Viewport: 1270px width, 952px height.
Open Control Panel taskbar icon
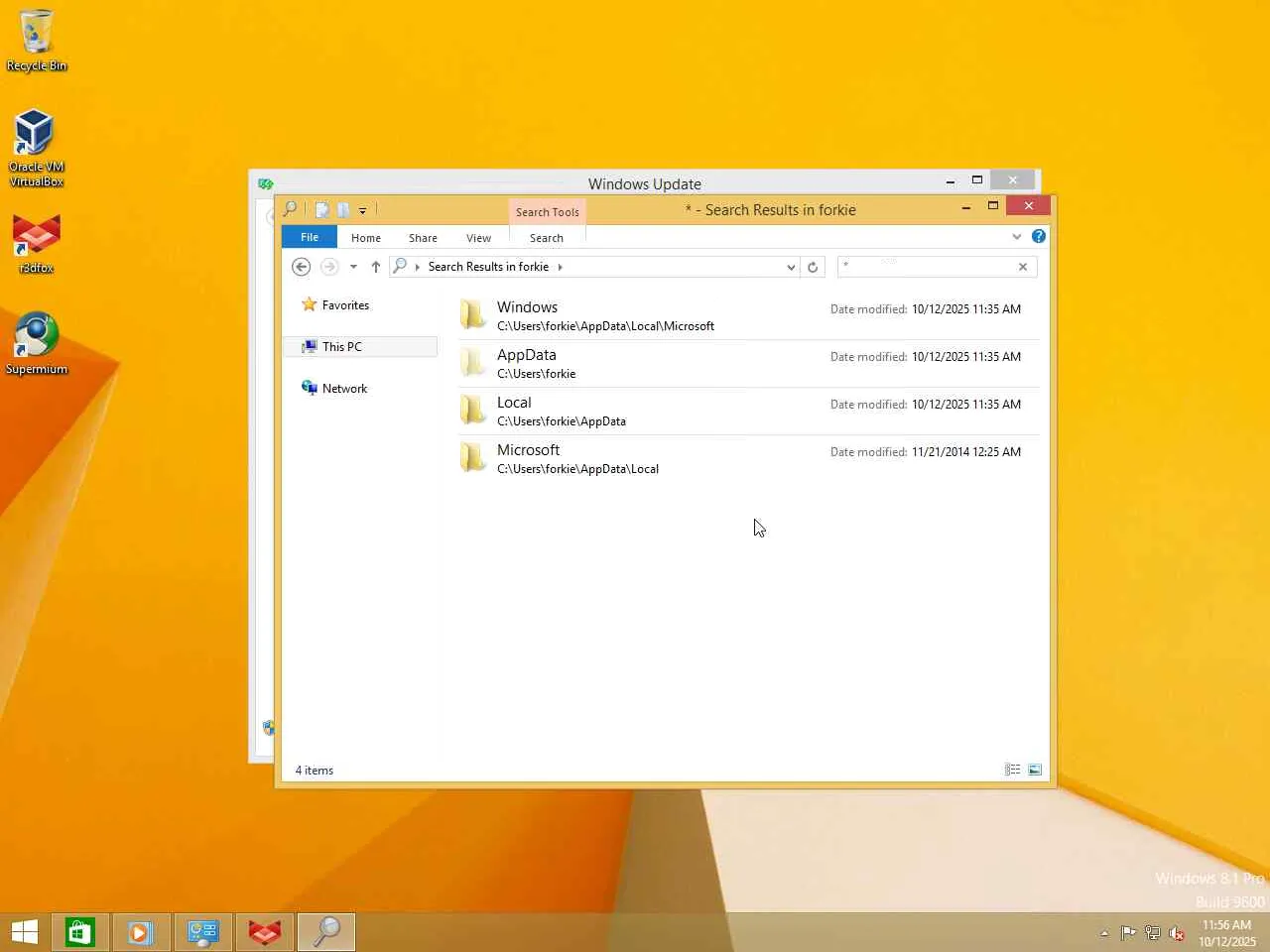coord(203,932)
